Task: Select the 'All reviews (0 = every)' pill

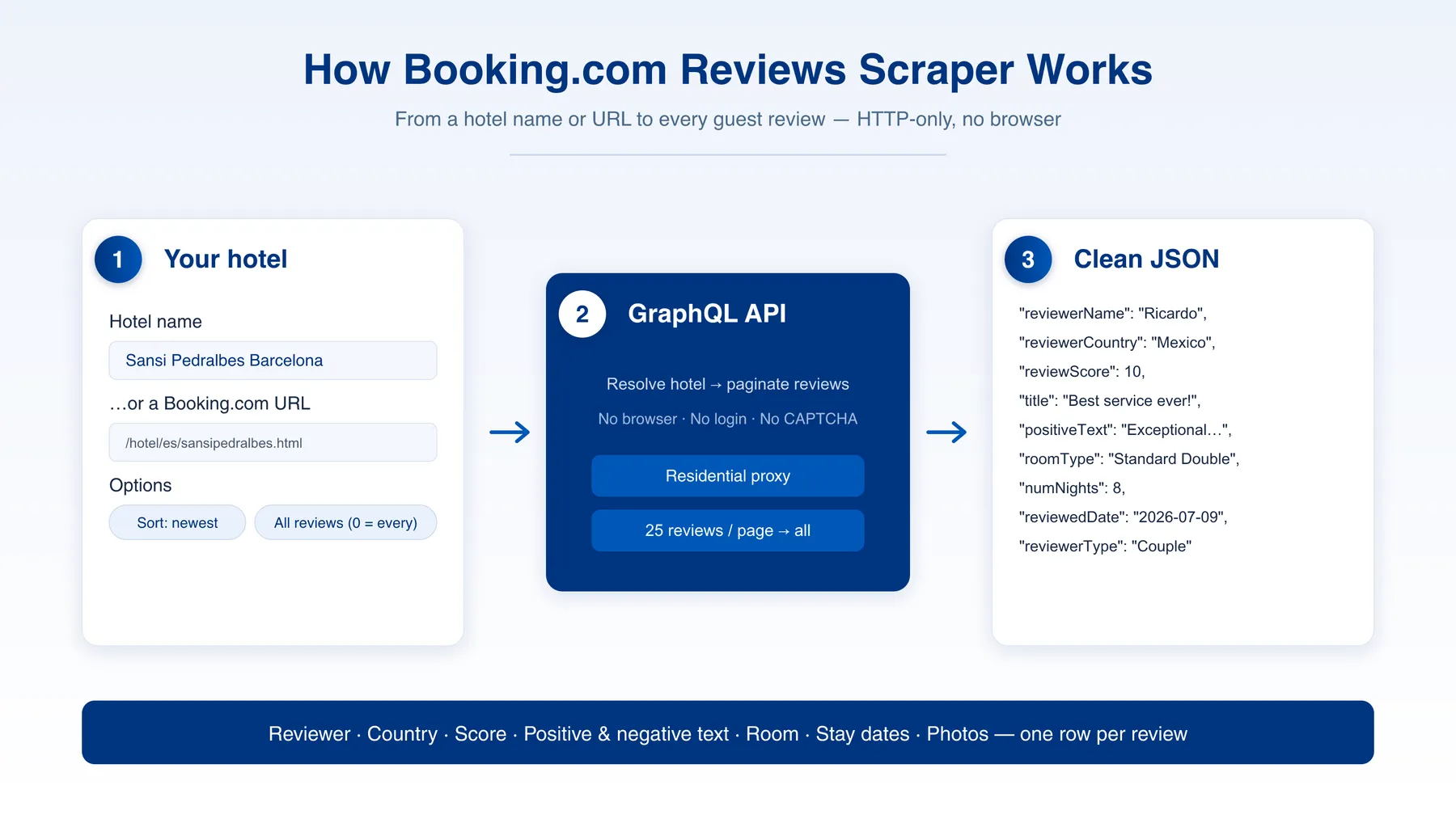Action: pos(345,522)
